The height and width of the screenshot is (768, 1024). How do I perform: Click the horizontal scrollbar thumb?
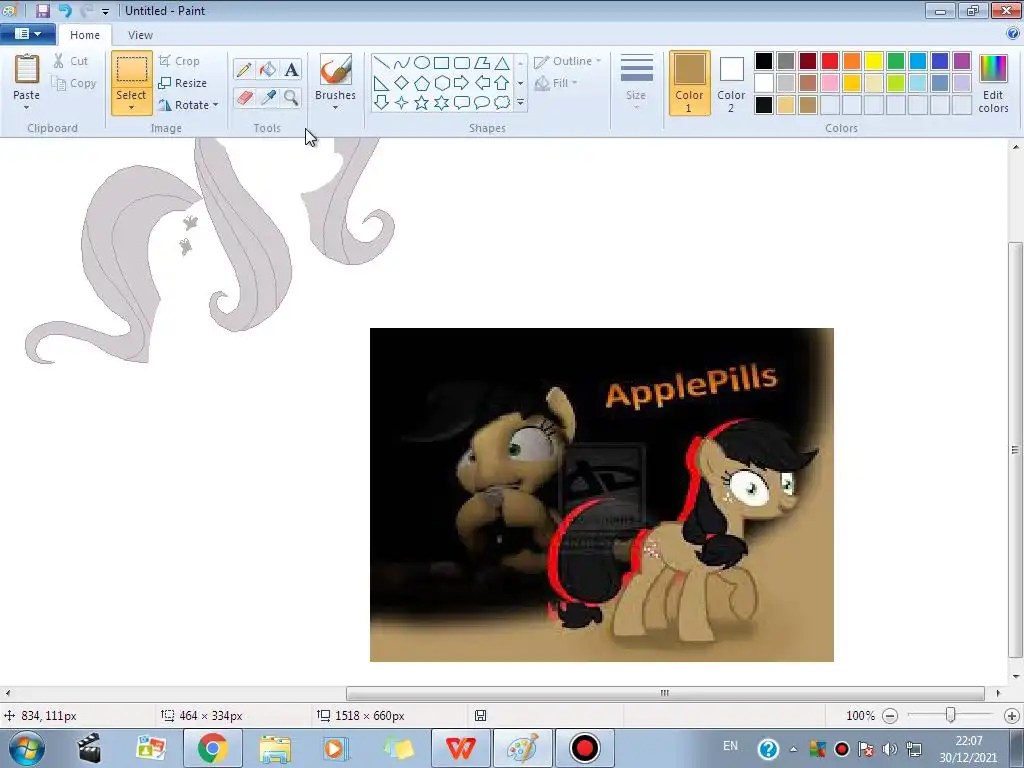pos(665,693)
